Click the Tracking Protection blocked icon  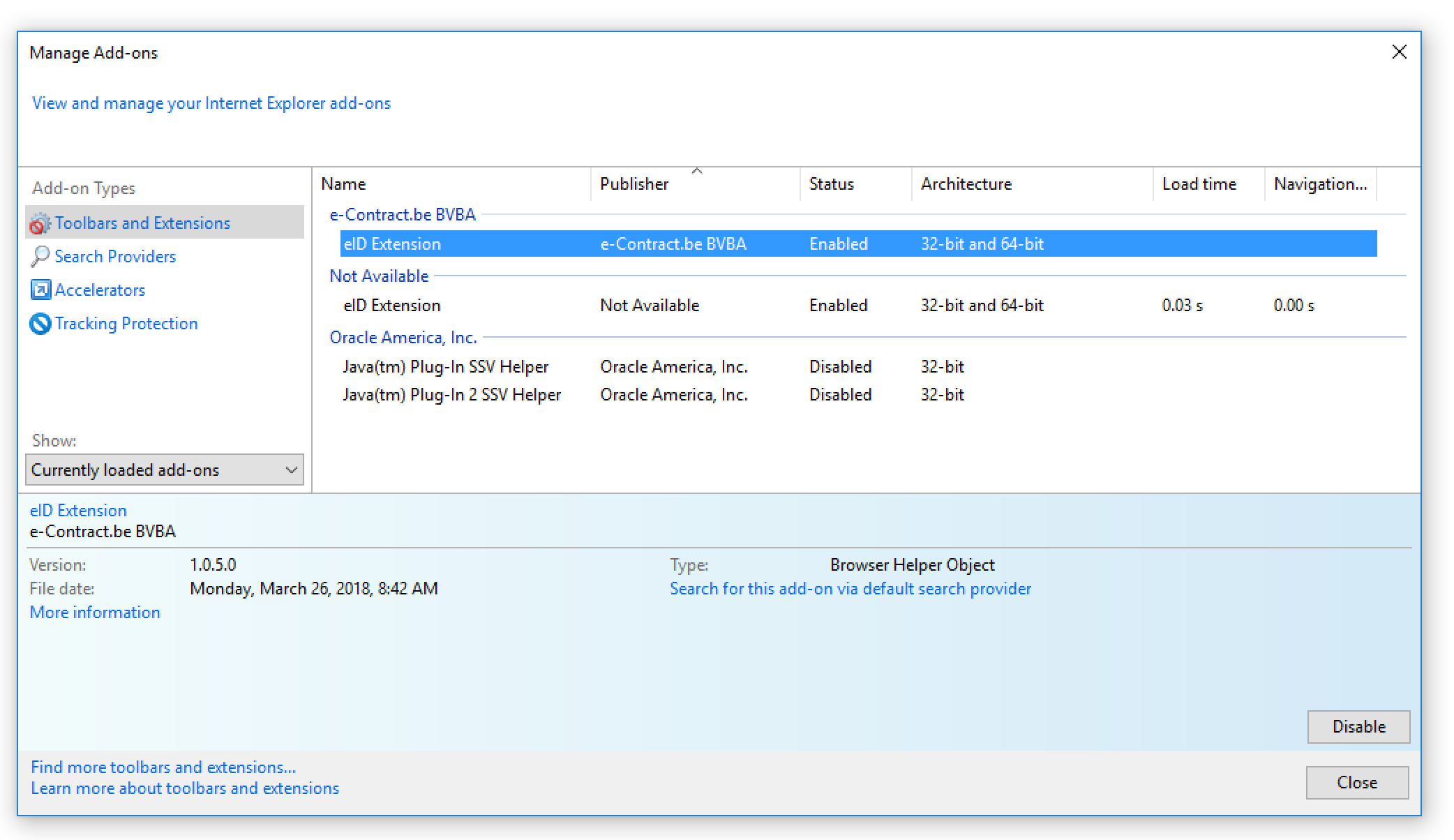click(x=40, y=323)
